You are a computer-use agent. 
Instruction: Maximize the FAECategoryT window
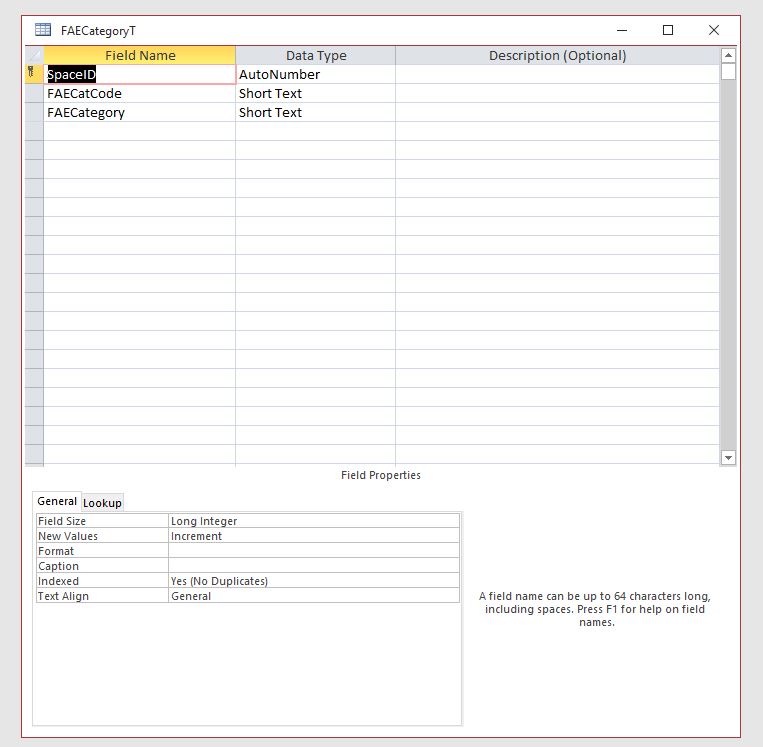click(x=668, y=30)
